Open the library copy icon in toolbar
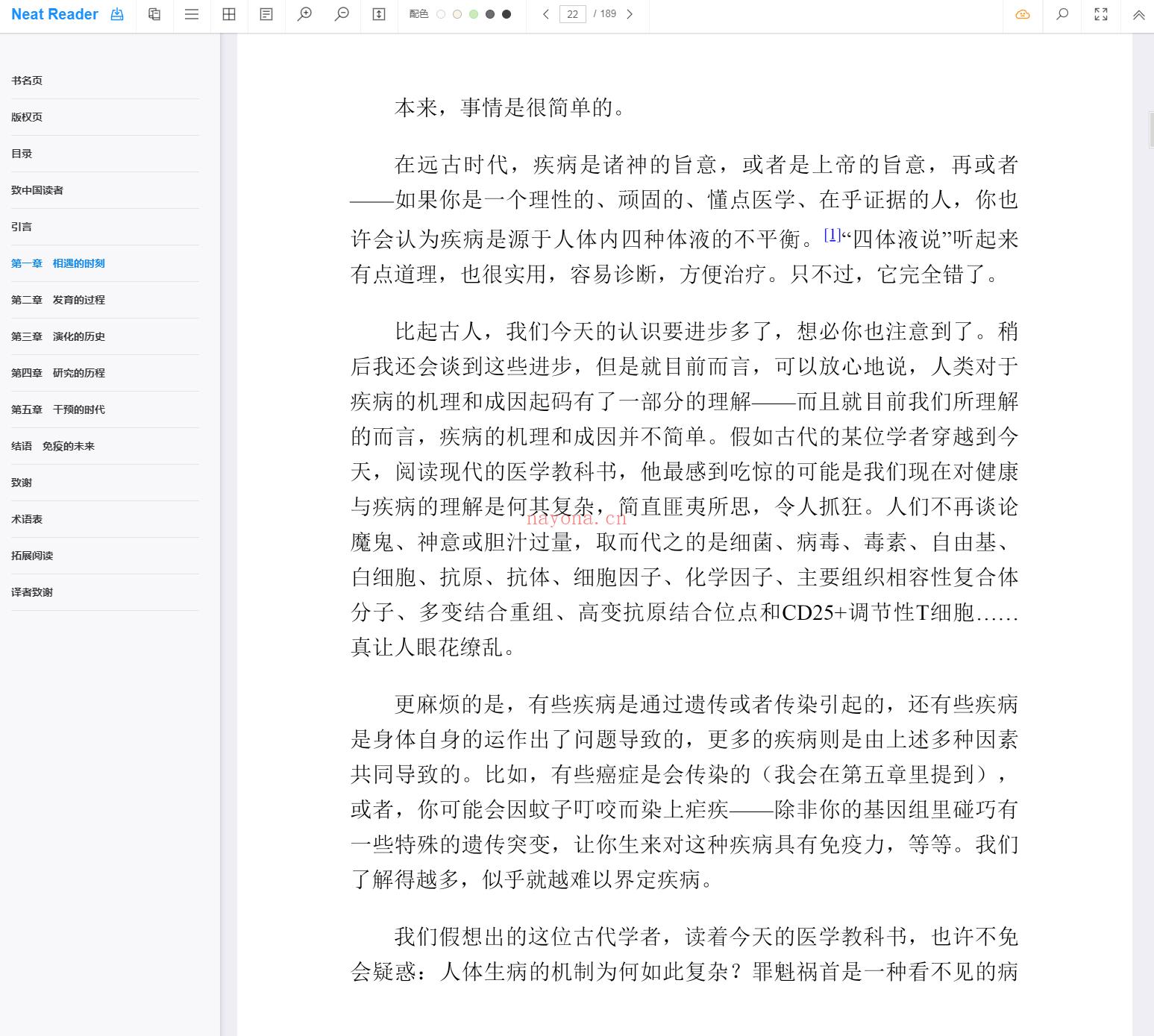The width and height of the screenshot is (1154, 1036). click(154, 14)
